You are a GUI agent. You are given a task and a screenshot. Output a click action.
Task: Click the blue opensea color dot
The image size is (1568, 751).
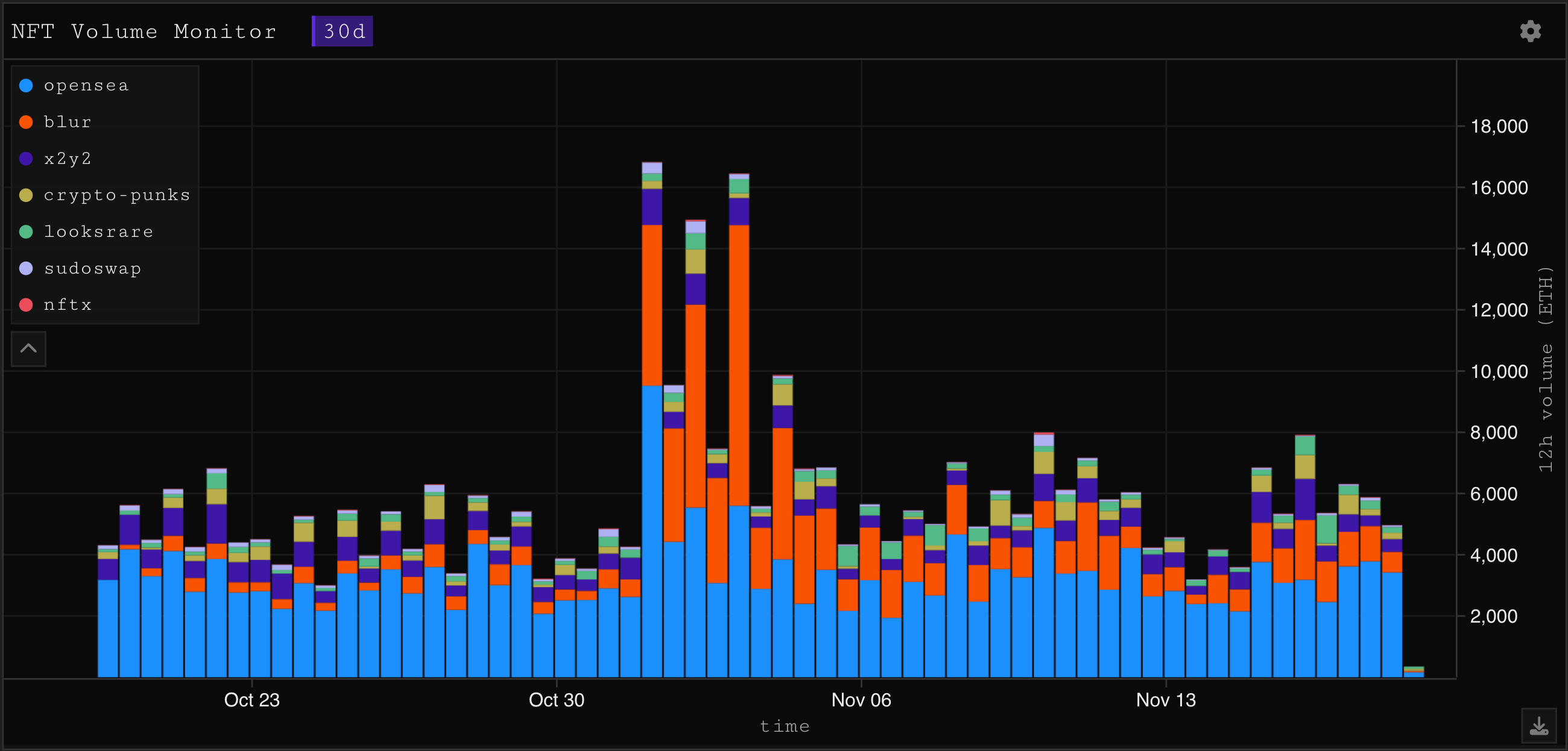(26, 85)
